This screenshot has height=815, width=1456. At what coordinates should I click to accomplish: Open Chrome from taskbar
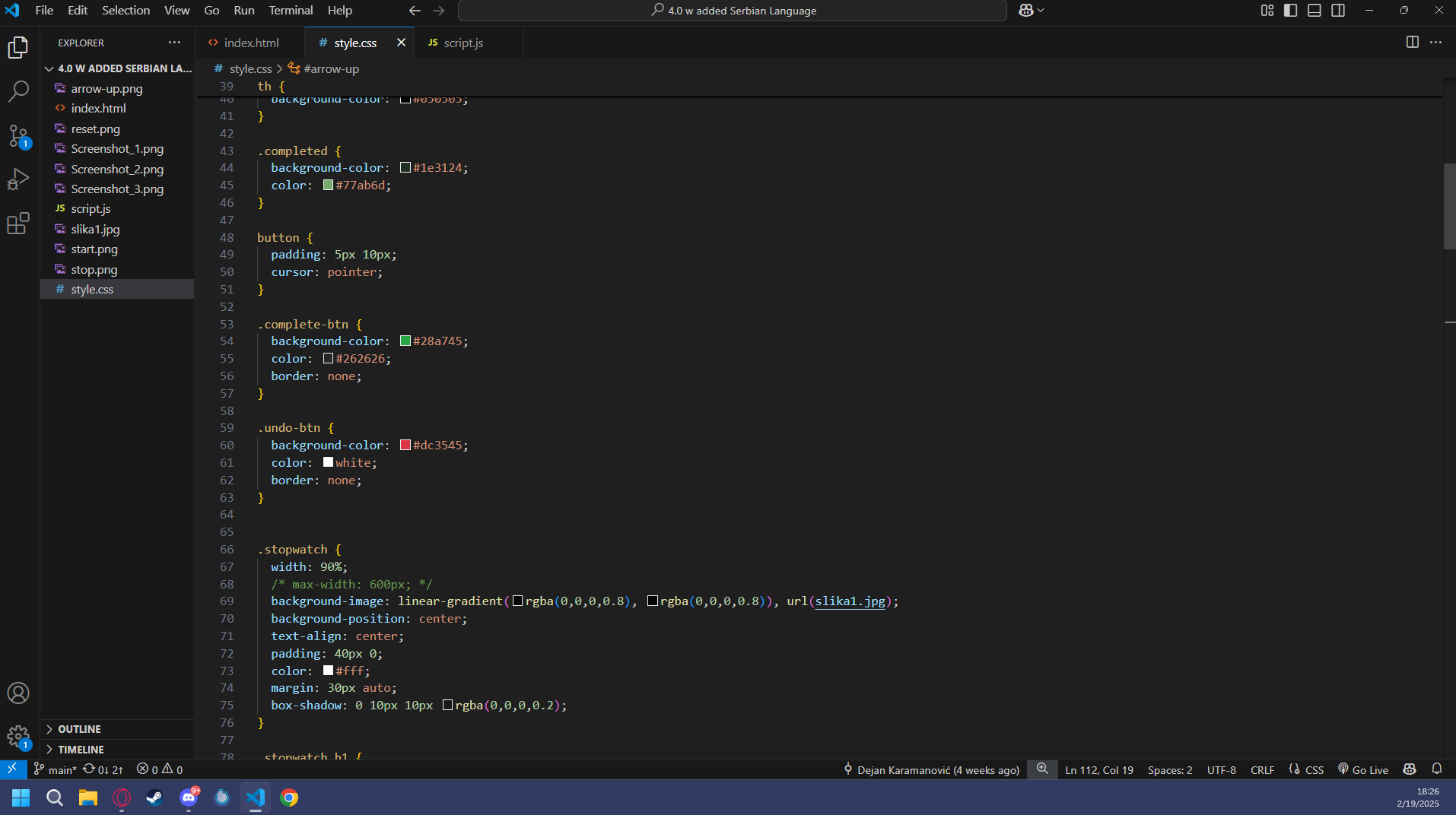pyautogui.click(x=289, y=798)
